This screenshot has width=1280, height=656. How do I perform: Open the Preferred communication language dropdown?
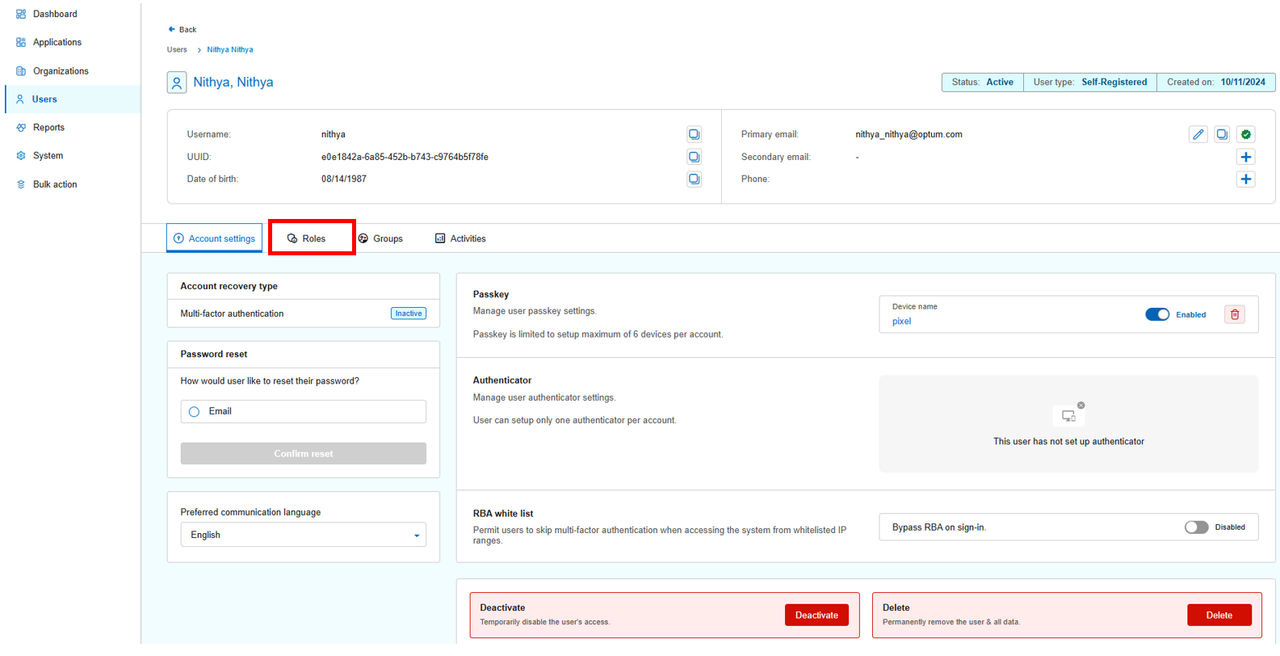click(303, 535)
